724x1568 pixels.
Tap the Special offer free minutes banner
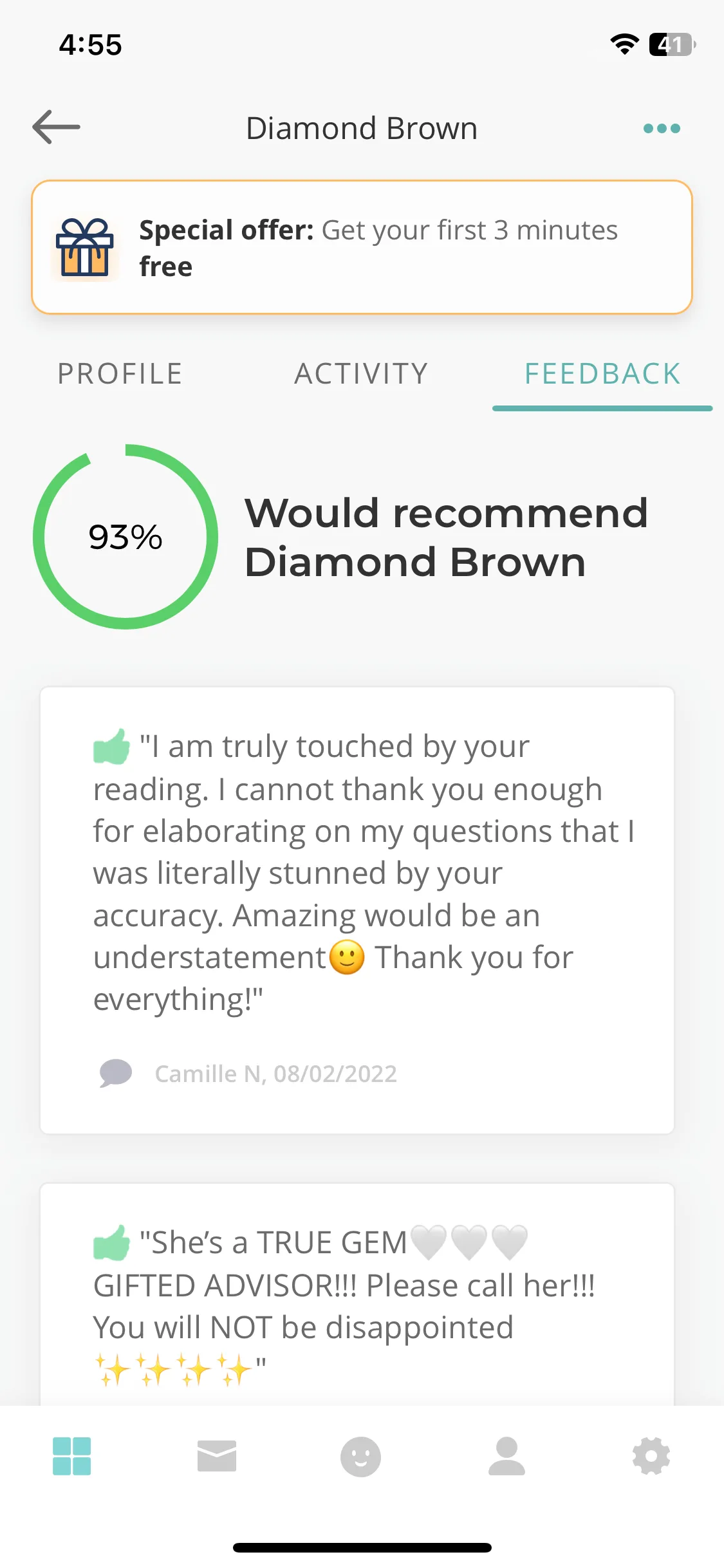362,247
